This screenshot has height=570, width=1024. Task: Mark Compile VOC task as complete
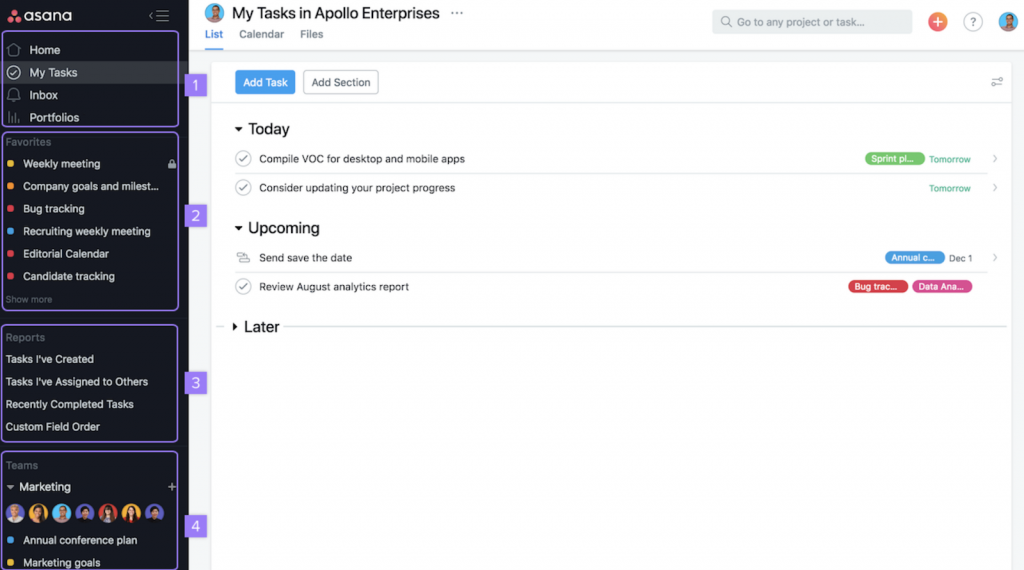[x=243, y=159]
